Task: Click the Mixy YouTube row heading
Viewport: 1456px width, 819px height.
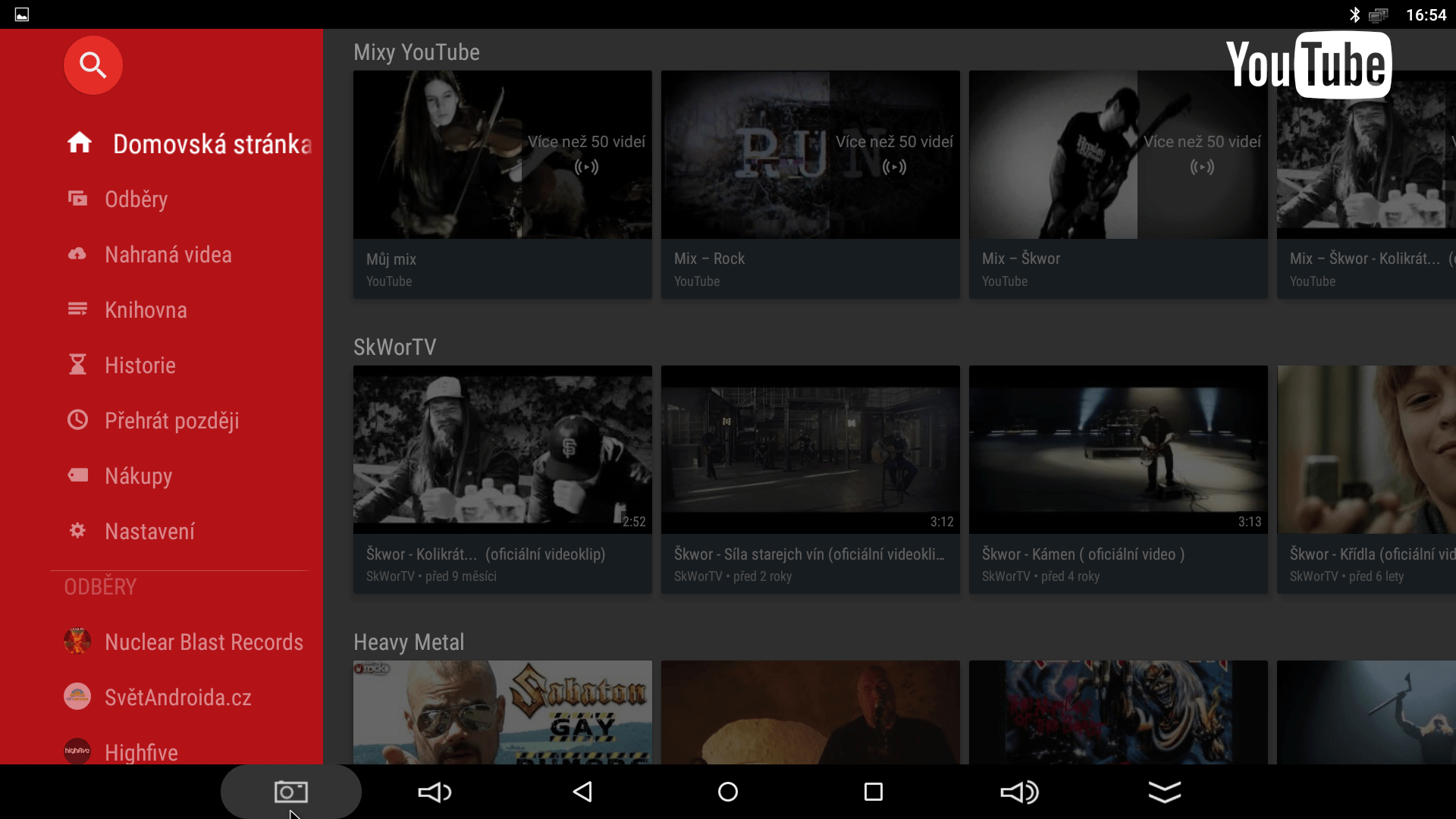Action: (x=416, y=52)
